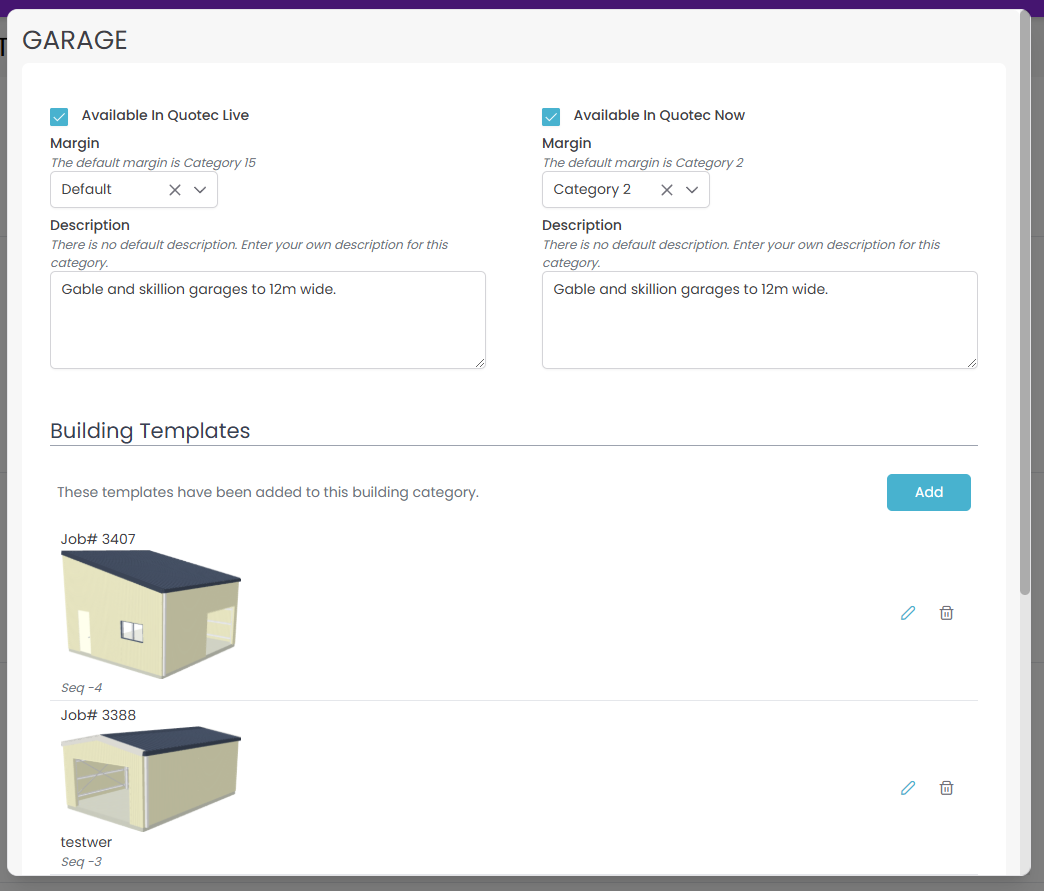Grab resize handle of Quotec Now description
1044x891 pixels.
click(972, 363)
